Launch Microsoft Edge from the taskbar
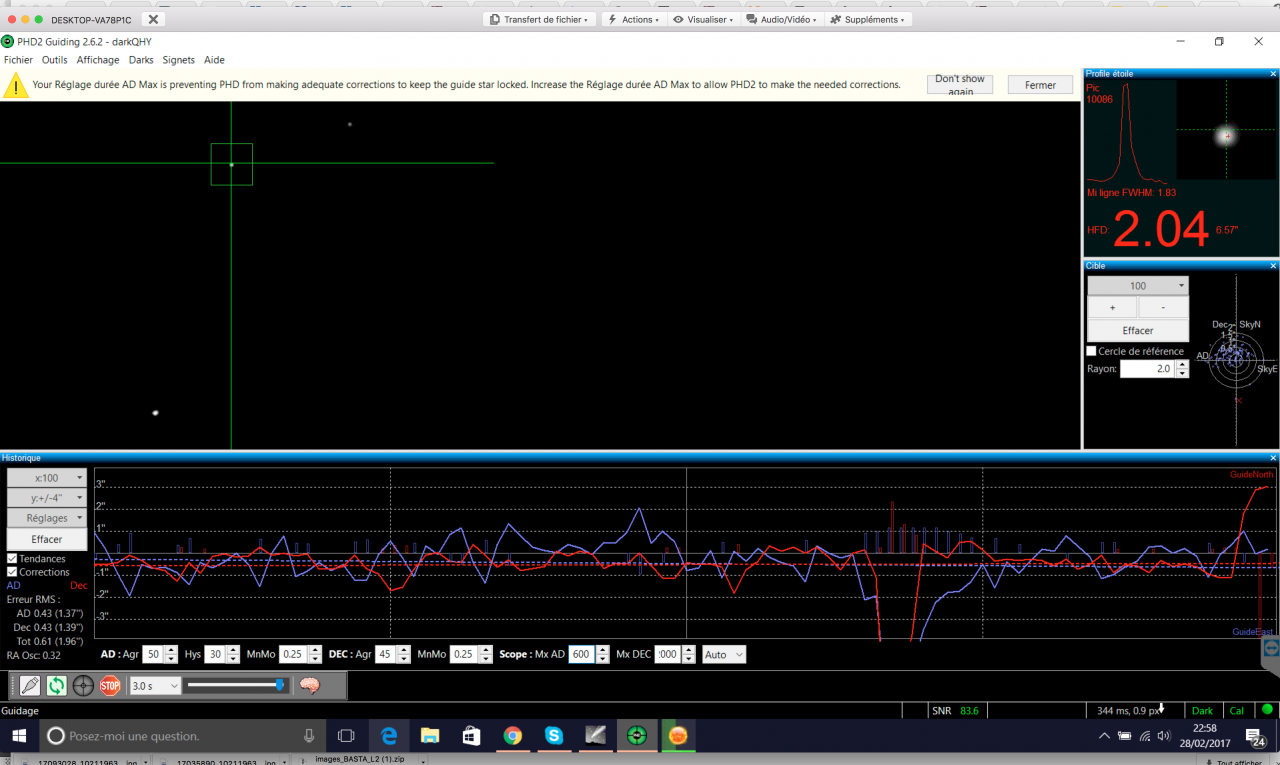Viewport: 1280px width, 765px height. coord(389,736)
